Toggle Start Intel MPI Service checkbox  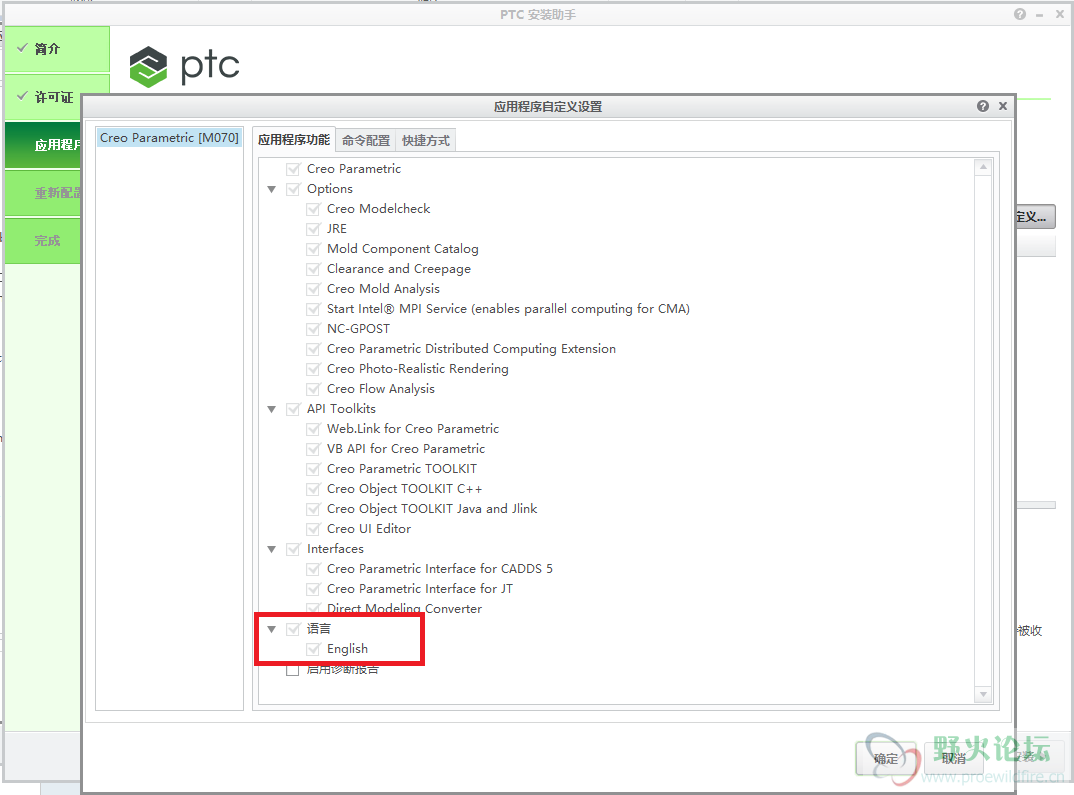(313, 309)
